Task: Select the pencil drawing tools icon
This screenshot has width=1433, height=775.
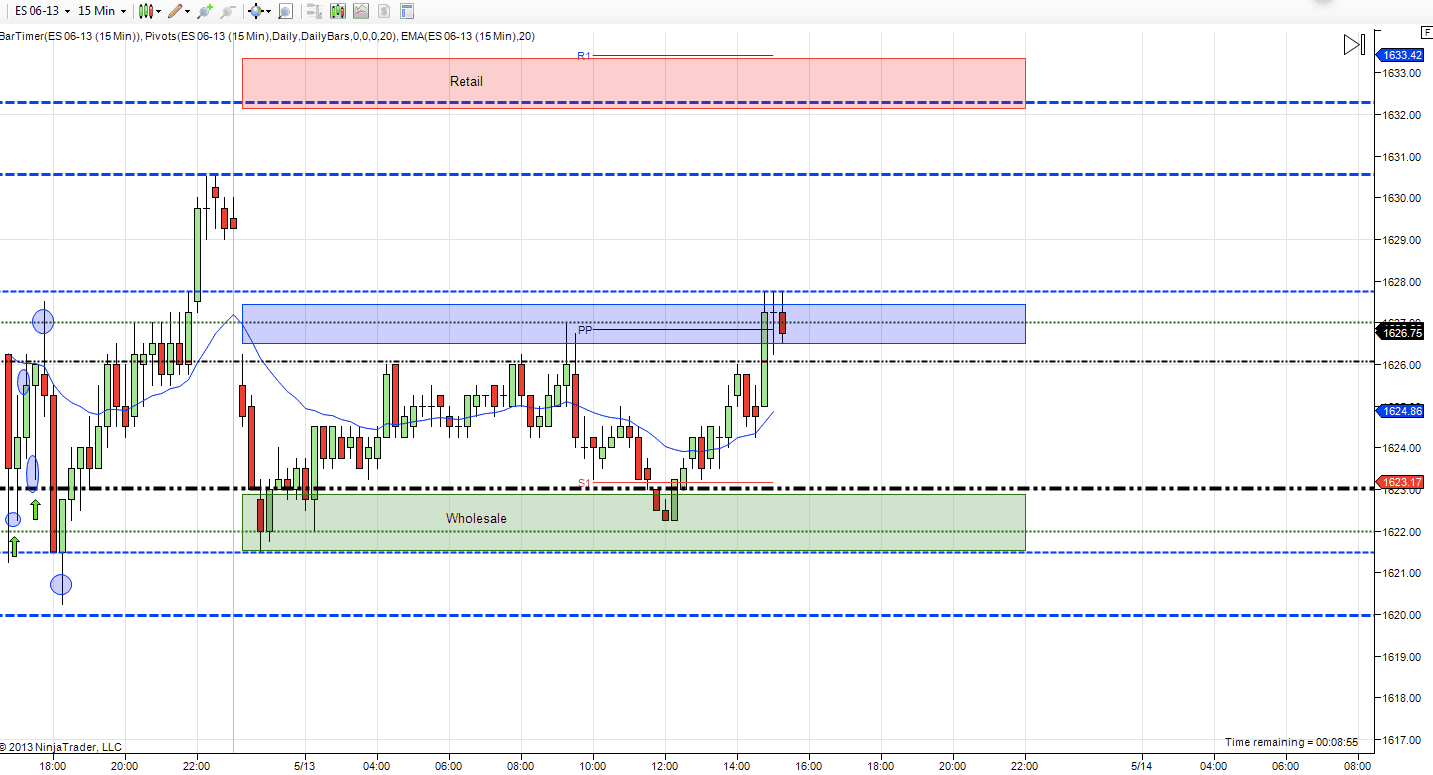Action: click(x=175, y=11)
